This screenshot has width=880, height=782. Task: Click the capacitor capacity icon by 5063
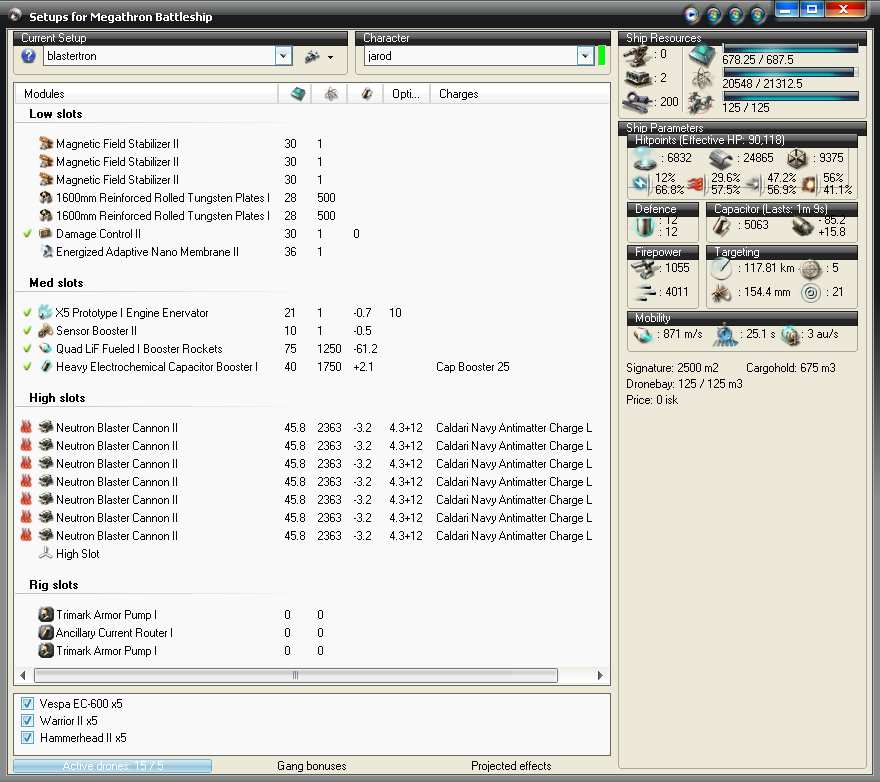(x=722, y=226)
